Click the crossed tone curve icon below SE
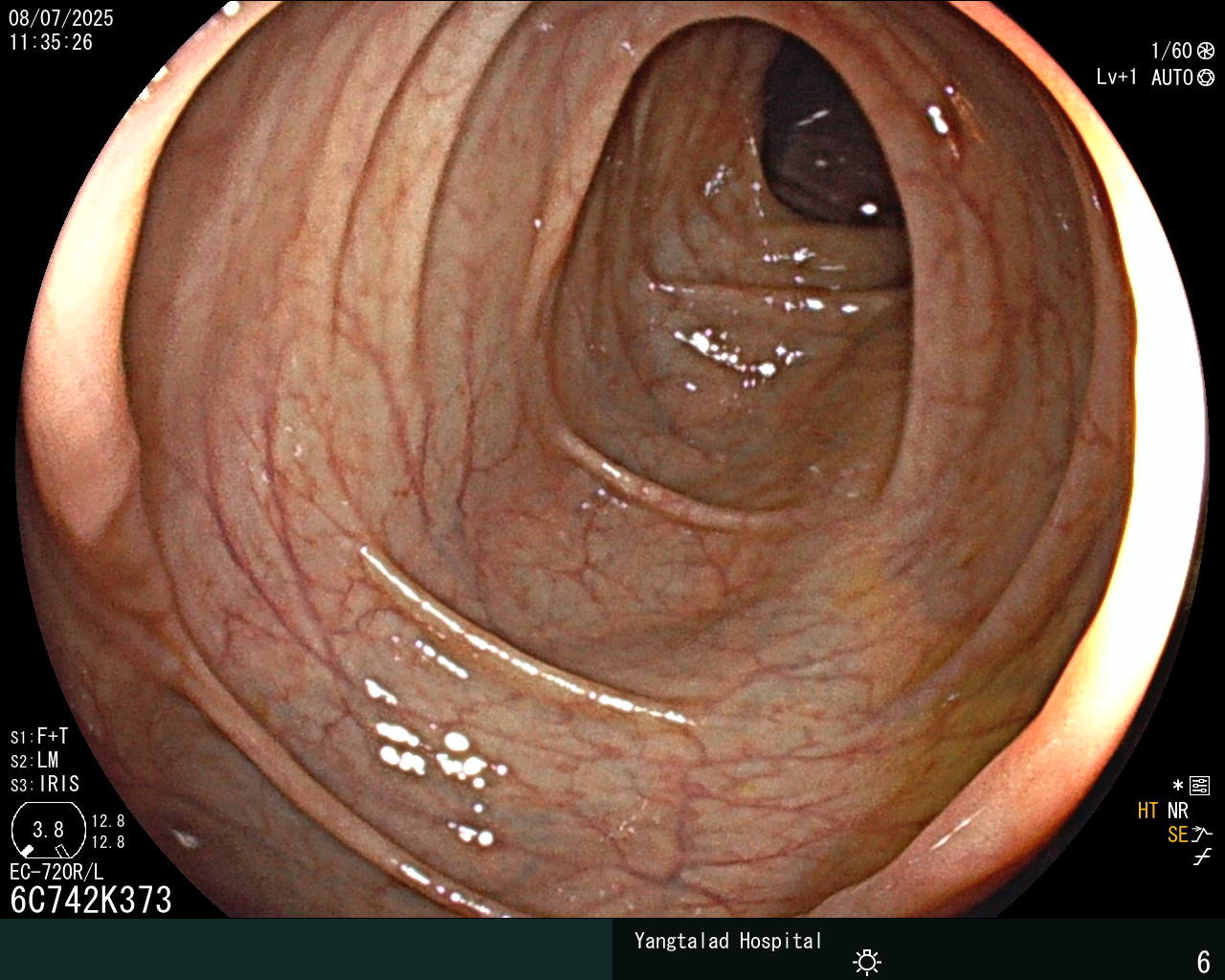The image size is (1225, 980). pyautogui.click(x=1202, y=857)
